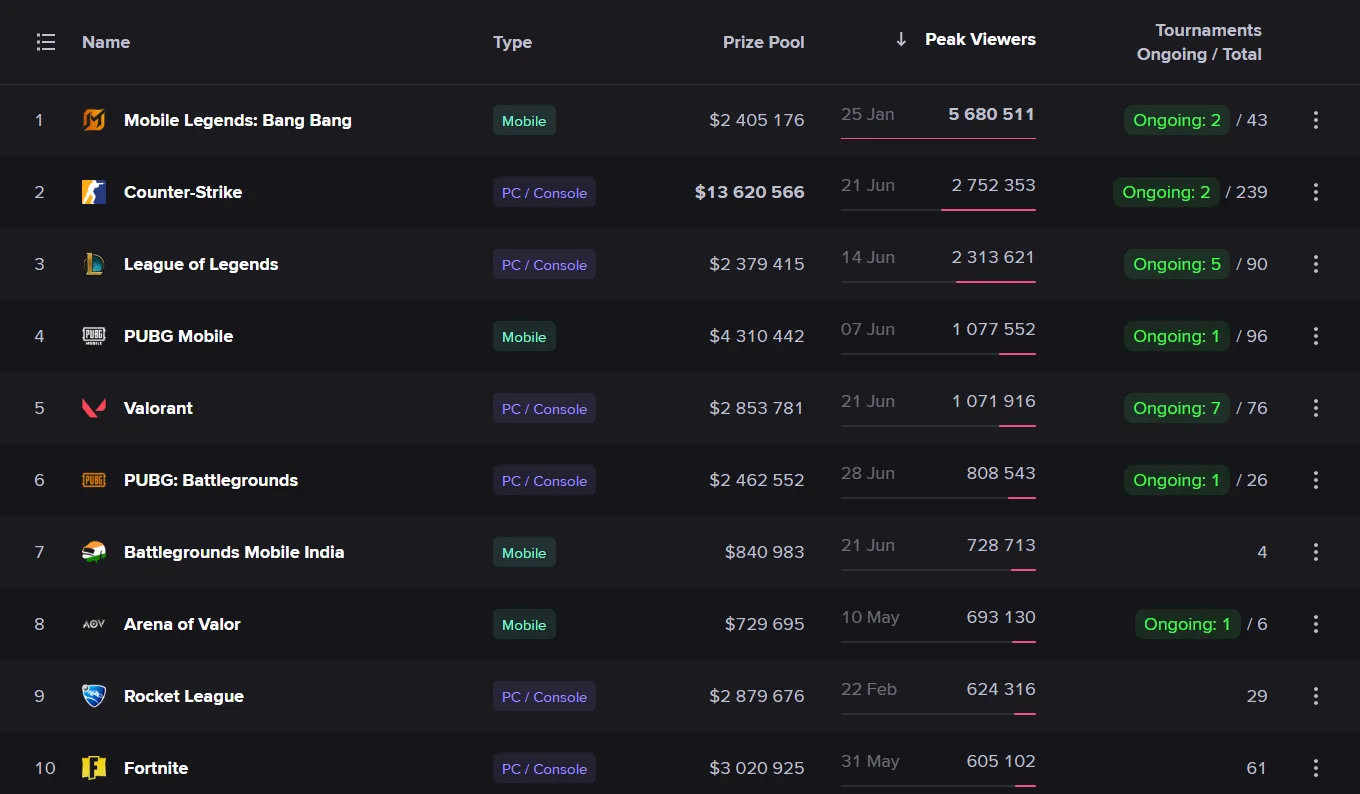This screenshot has width=1360, height=794.
Task: Sort table by Prize Pool column
Action: click(x=764, y=42)
